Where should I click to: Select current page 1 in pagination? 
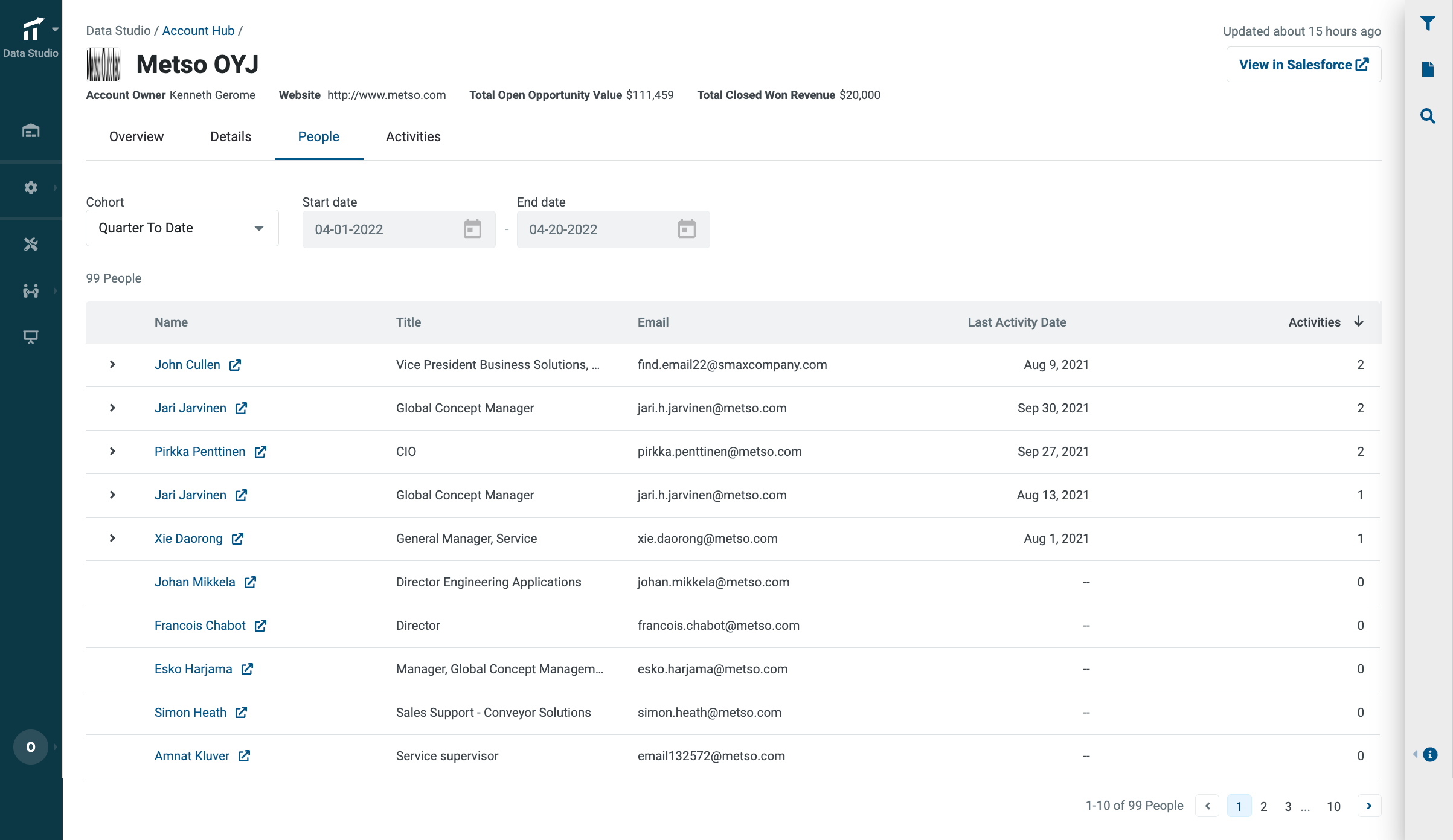click(x=1239, y=806)
